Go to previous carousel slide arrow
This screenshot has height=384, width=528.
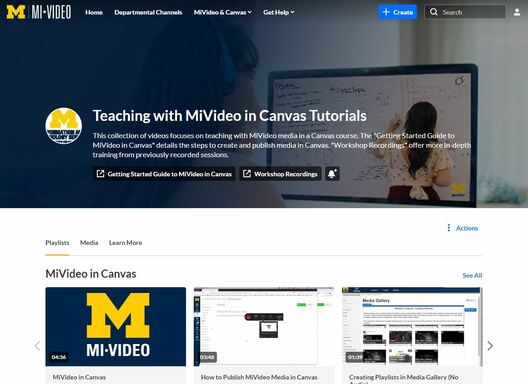pyautogui.click(x=37, y=346)
